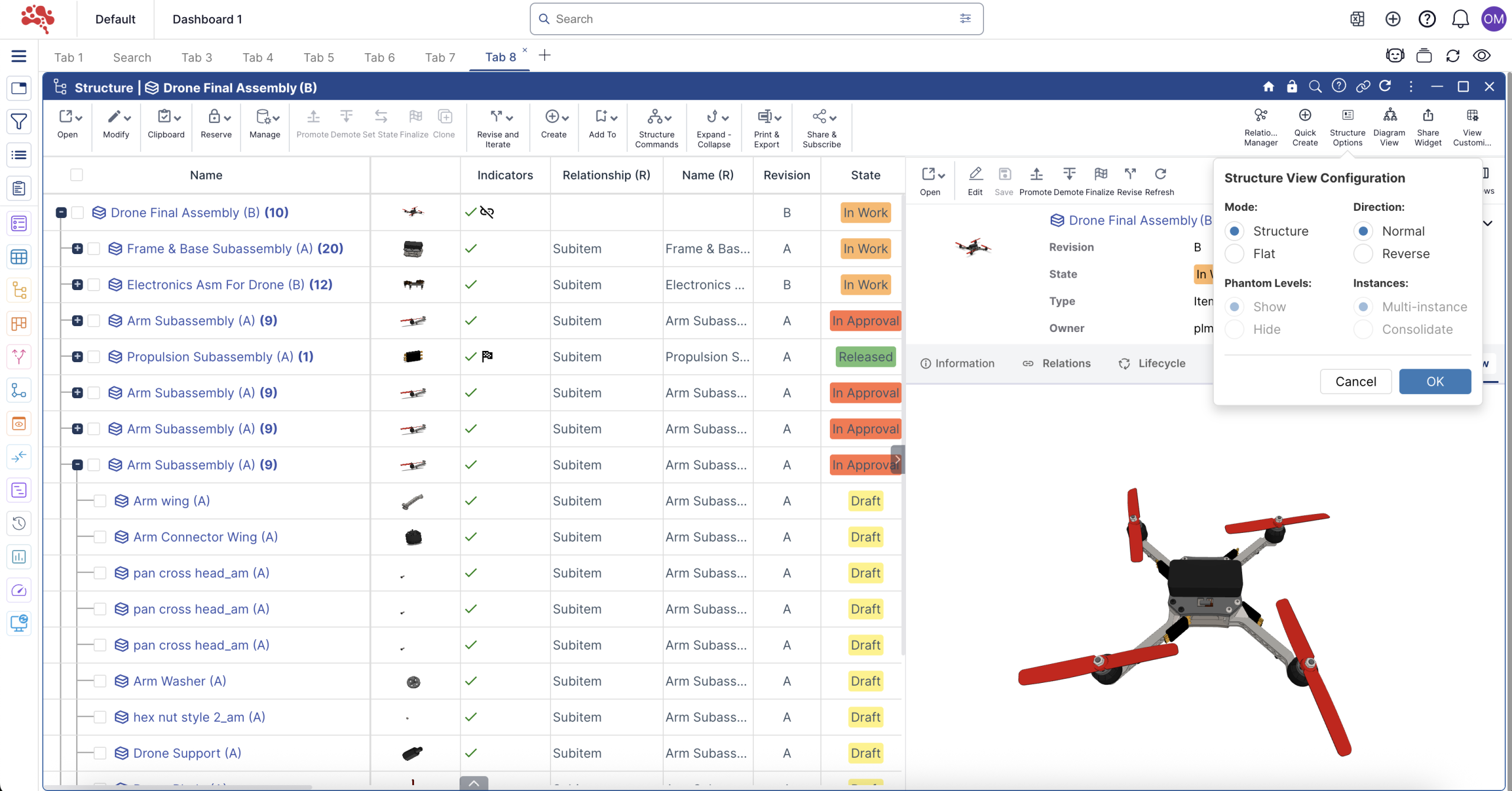Check the box for Arm wing (A)
Viewport: 1512px width, 791px height.
tap(100, 501)
